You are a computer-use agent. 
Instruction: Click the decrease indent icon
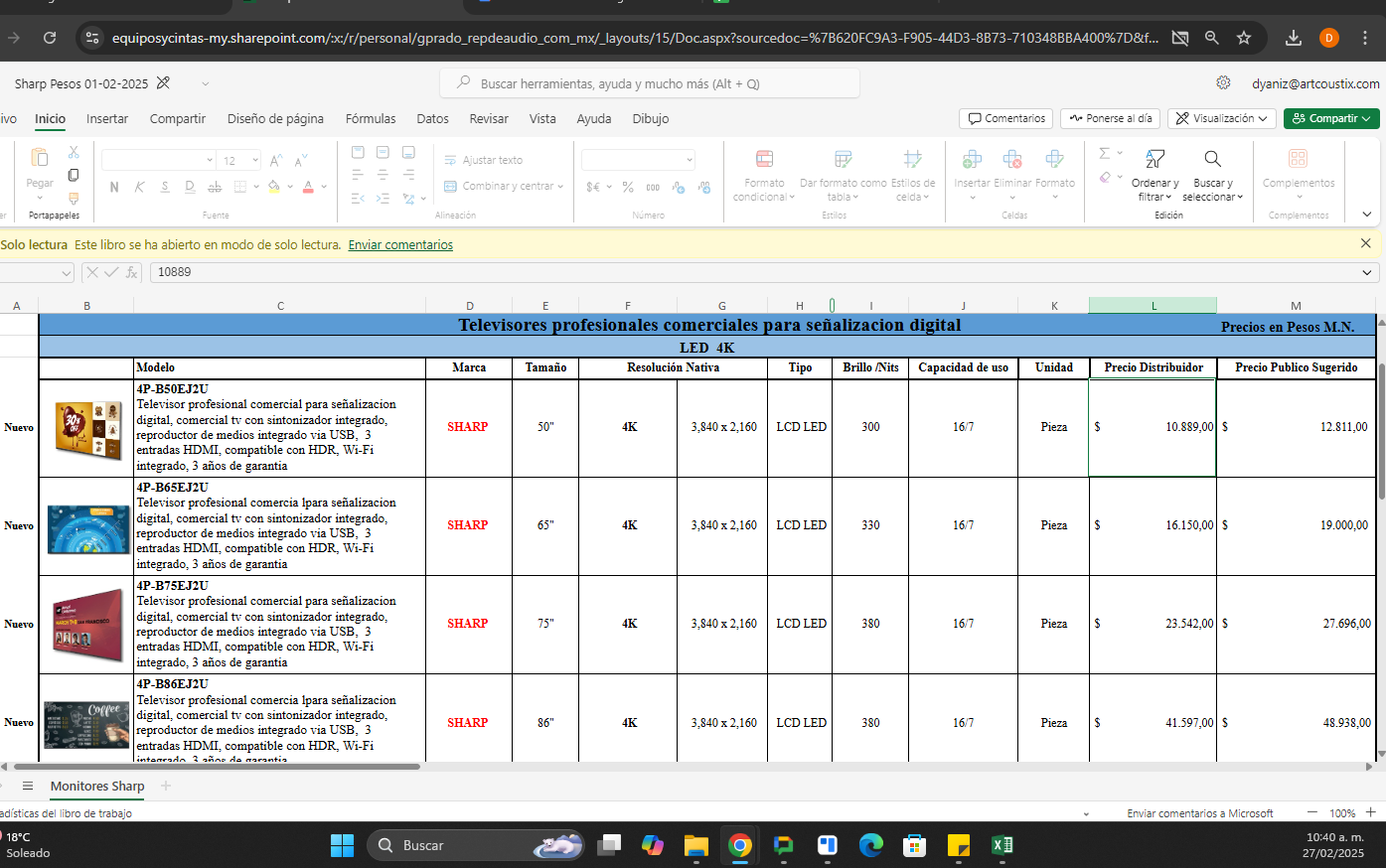click(358, 199)
